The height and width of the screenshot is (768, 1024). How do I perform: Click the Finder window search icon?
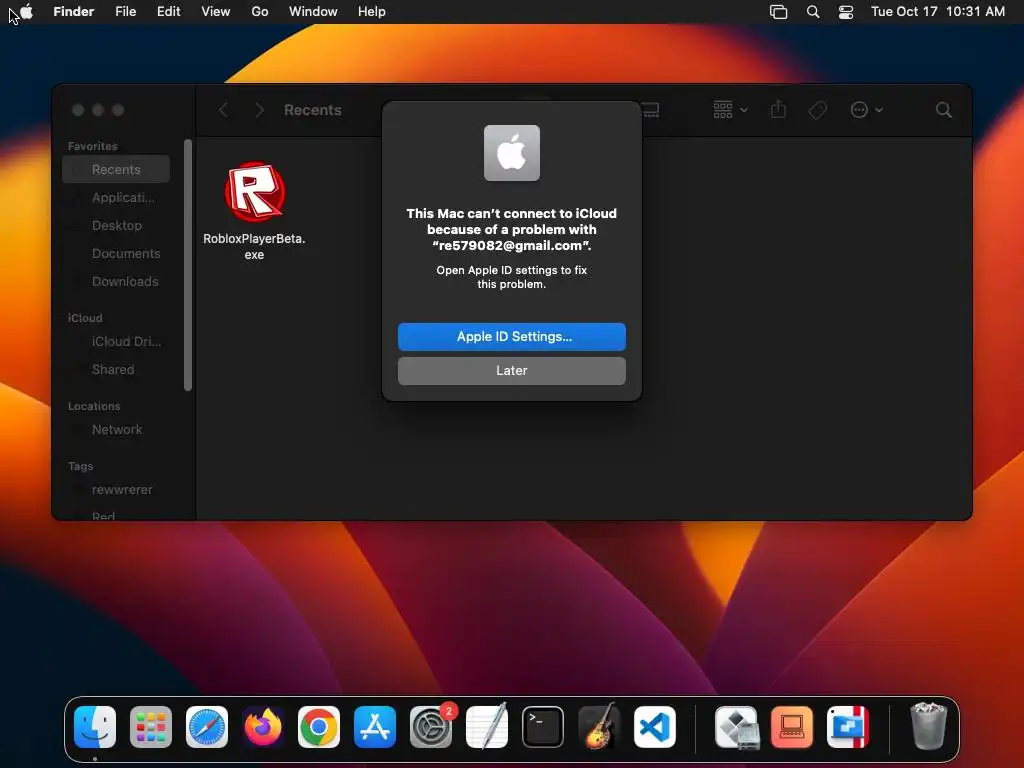[943, 110]
